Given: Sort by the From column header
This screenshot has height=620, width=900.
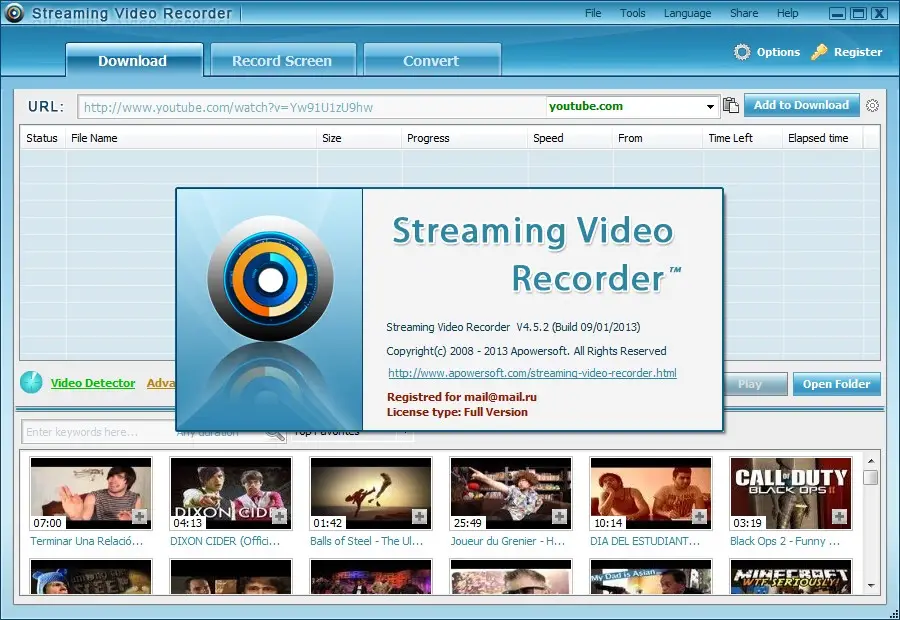Looking at the screenshot, I should [658, 138].
